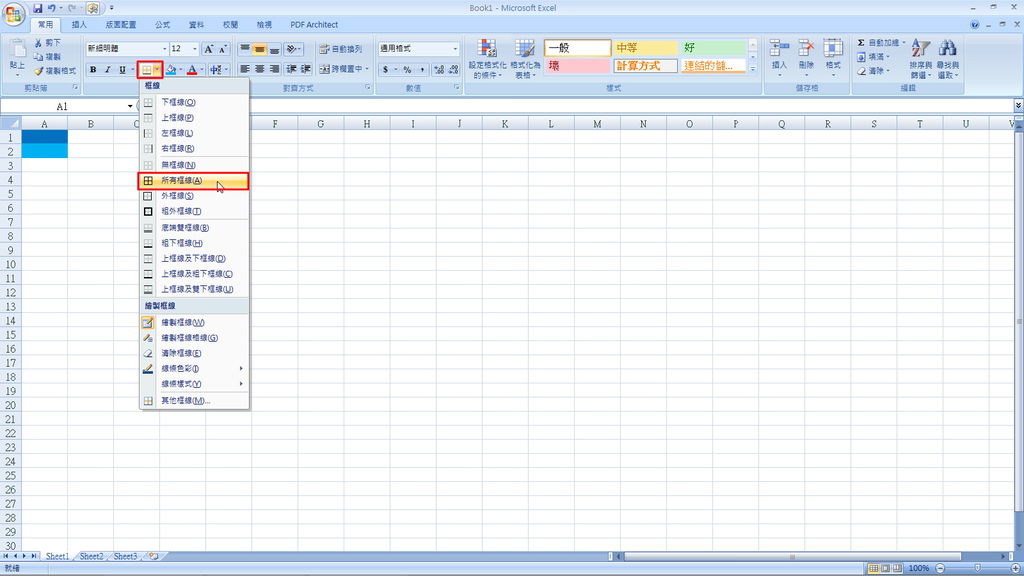This screenshot has width=1024, height=576.
Task: Open AutoSum (自動加總) dropdown arrow
Action: point(904,42)
